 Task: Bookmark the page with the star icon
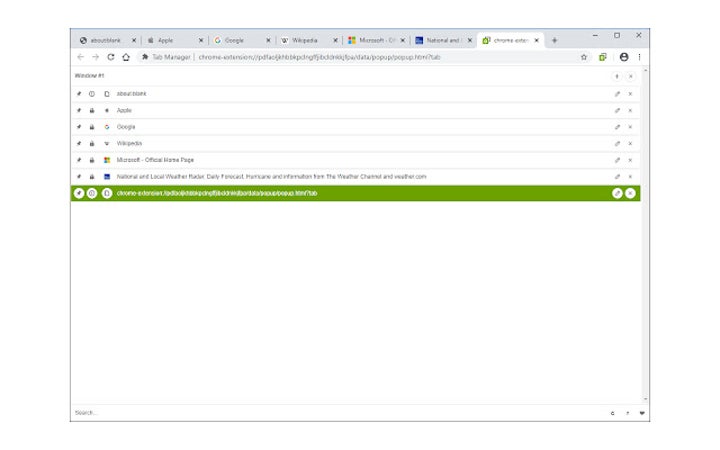pyautogui.click(x=584, y=57)
